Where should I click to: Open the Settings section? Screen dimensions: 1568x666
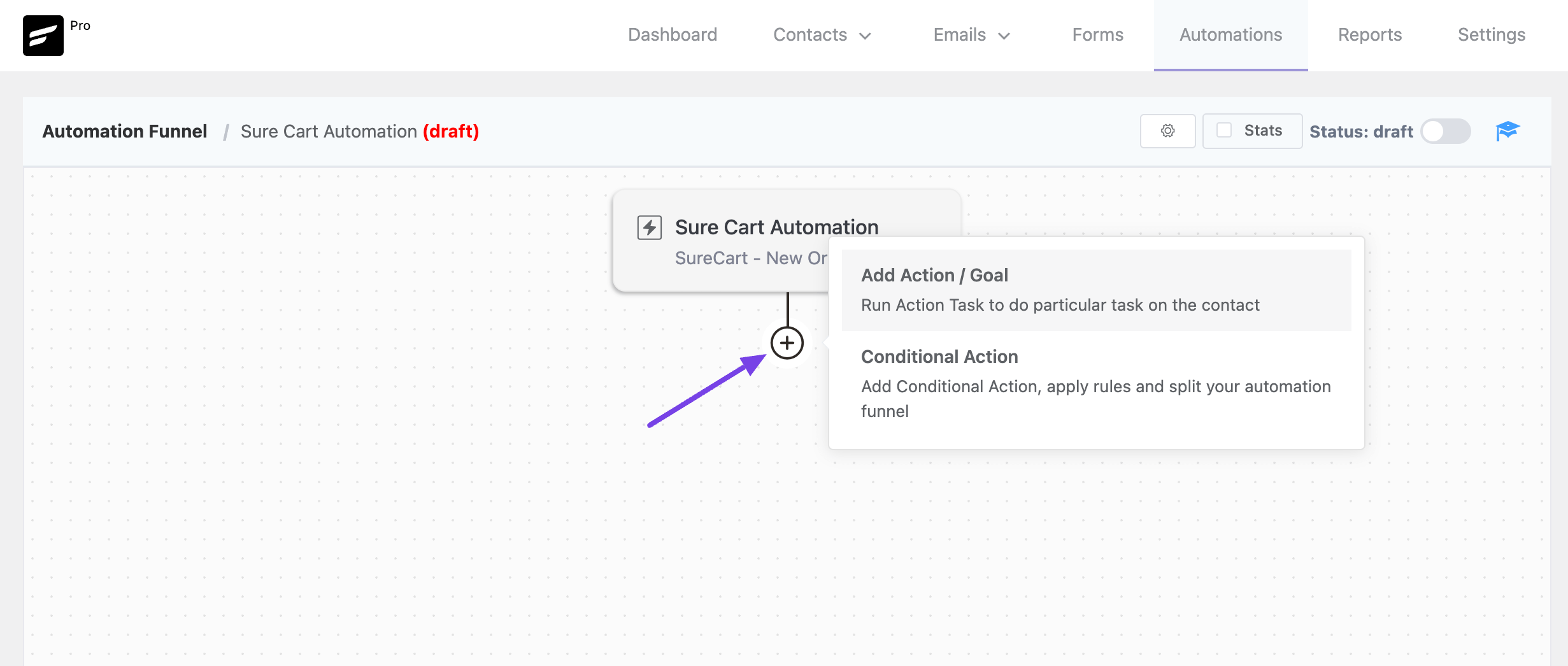click(x=1492, y=34)
